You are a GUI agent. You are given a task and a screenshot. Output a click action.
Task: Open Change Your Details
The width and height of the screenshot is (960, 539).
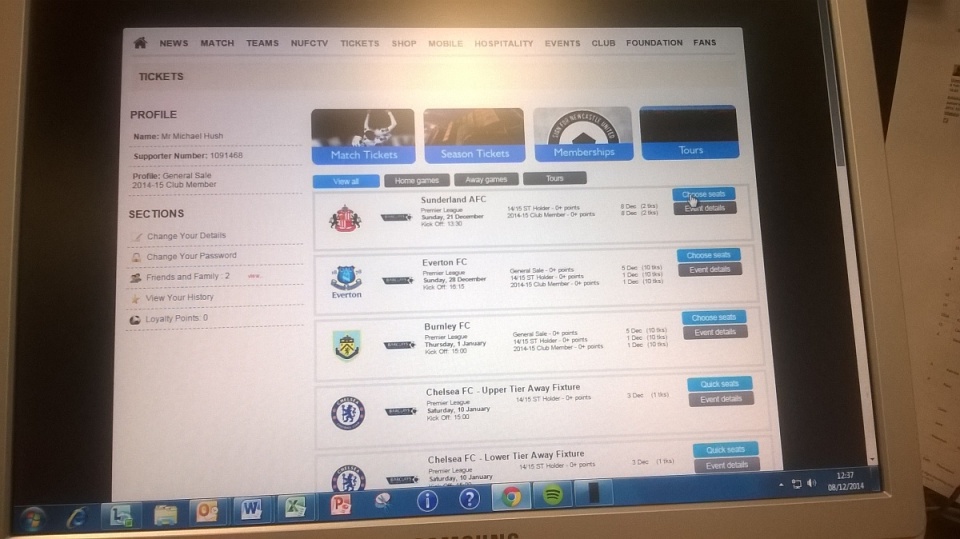186,236
